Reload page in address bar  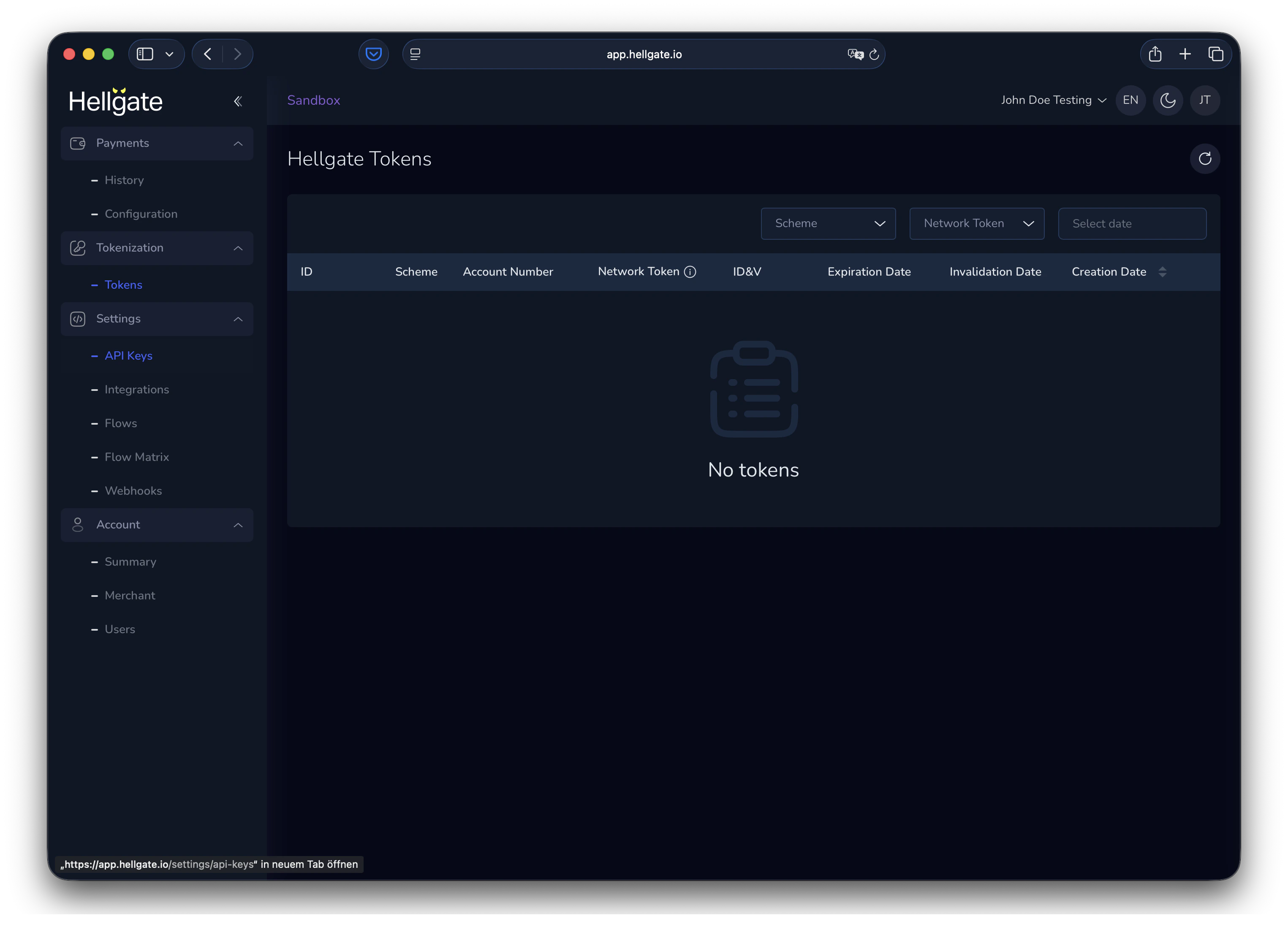click(x=873, y=55)
